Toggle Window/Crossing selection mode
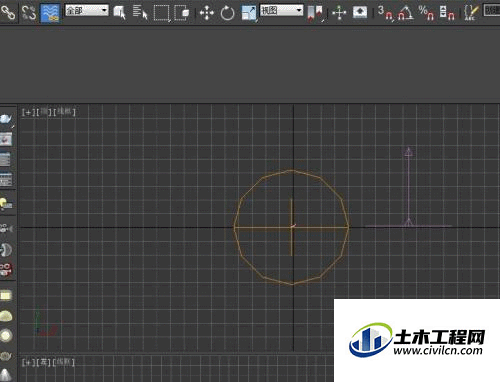This screenshot has width=500, height=382. point(182,13)
